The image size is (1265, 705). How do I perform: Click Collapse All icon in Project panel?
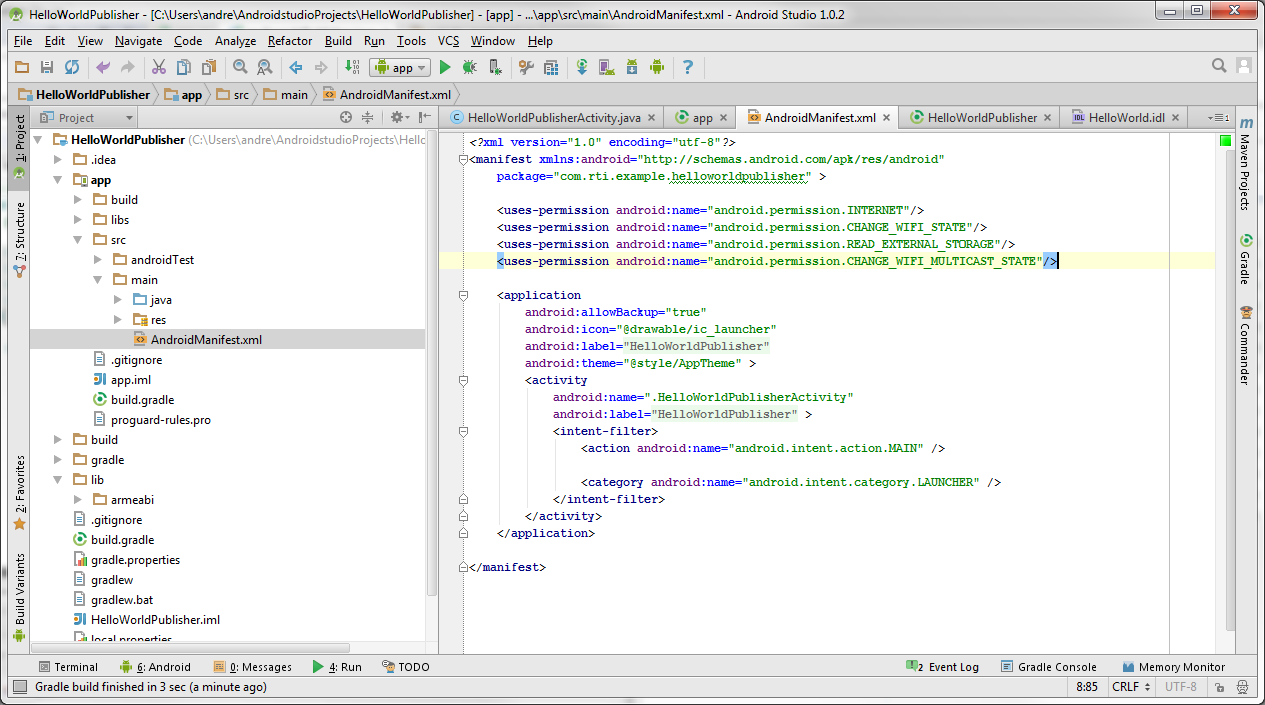tap(367, 117)
